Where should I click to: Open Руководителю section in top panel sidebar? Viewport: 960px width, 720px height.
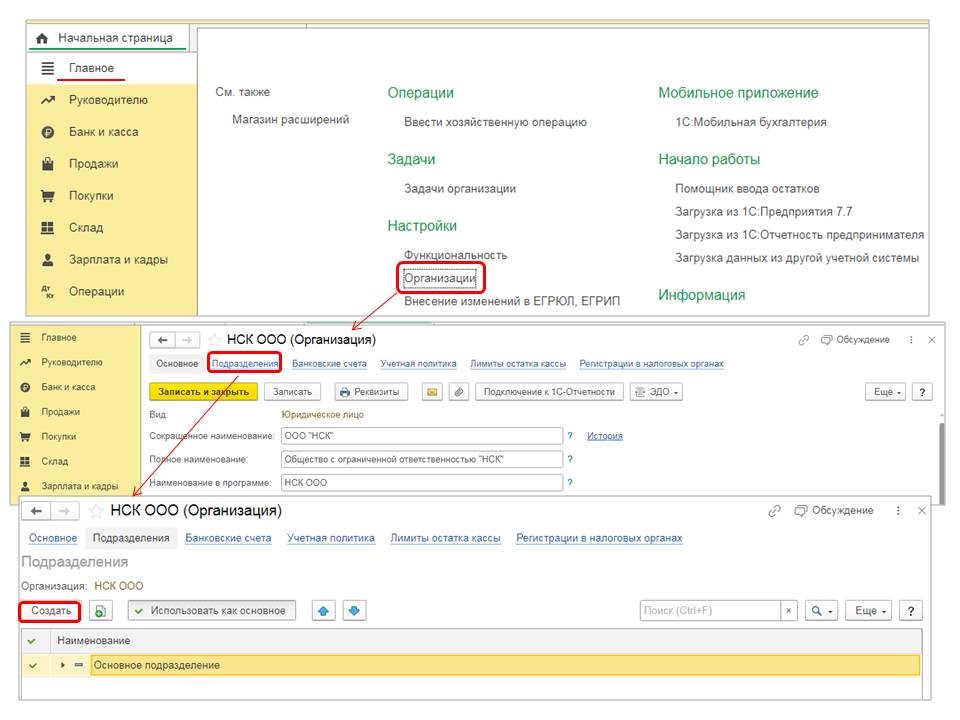click(x=108, y=100)
